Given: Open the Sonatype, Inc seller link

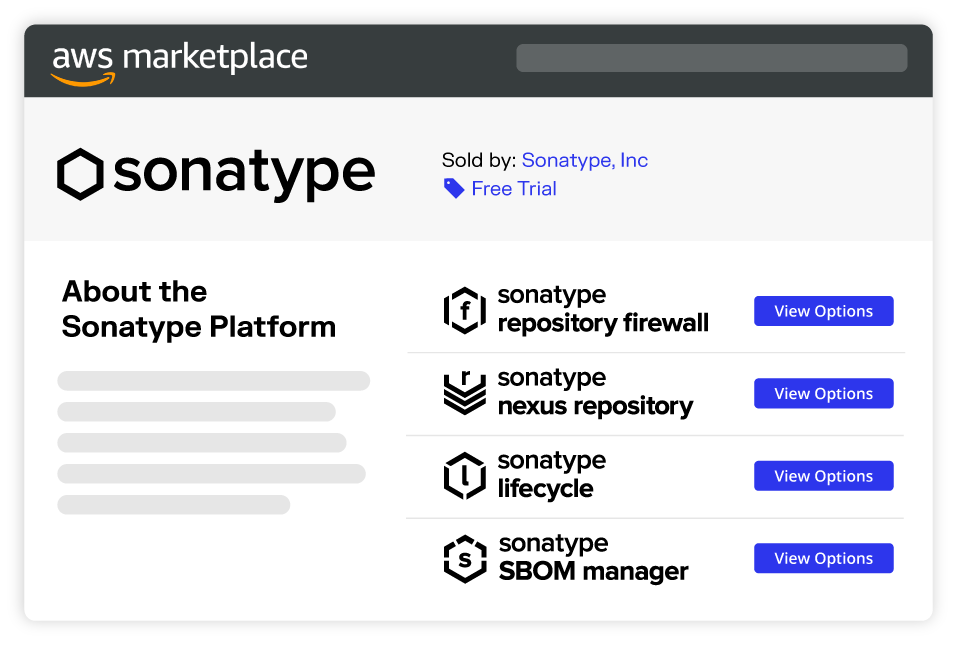Looking at the screenshot, I should coord(585,160).
